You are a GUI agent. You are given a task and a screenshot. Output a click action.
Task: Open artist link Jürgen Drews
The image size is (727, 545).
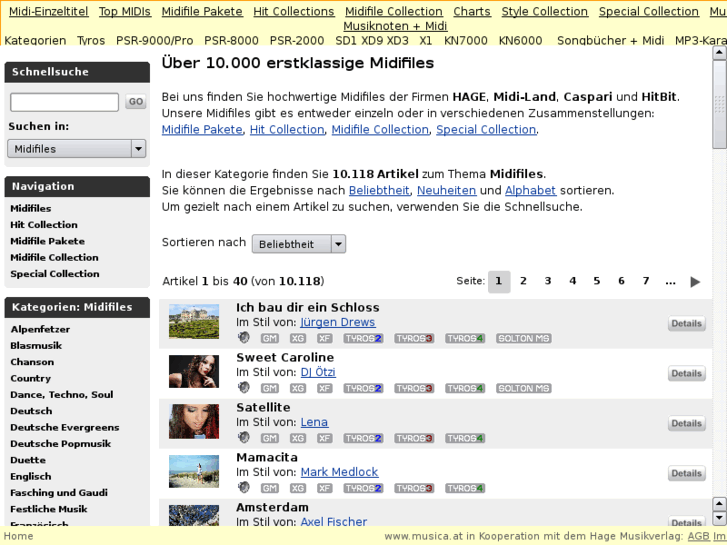[338, 322]
